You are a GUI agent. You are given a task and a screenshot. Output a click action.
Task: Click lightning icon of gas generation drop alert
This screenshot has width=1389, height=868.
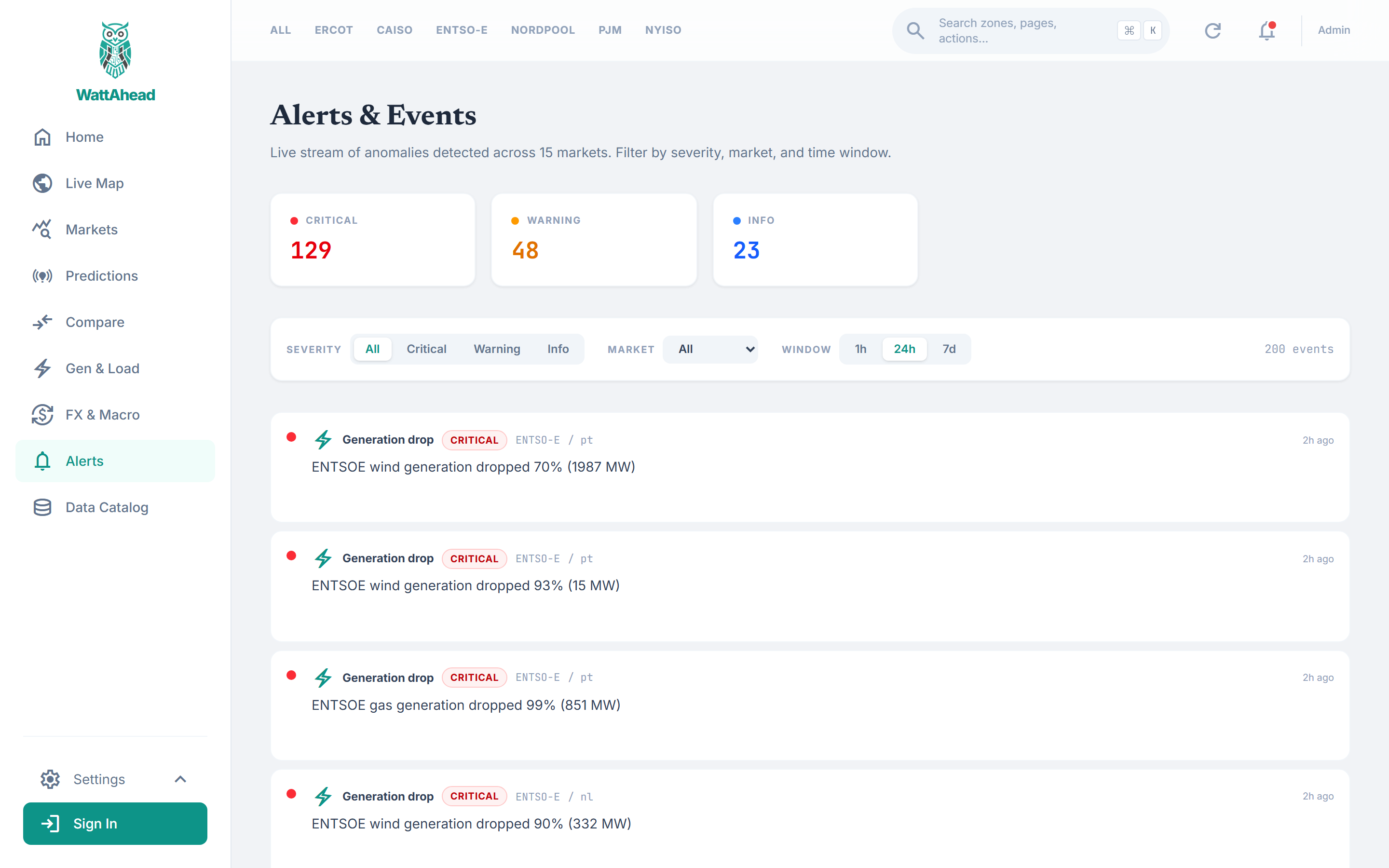(323, 678)
